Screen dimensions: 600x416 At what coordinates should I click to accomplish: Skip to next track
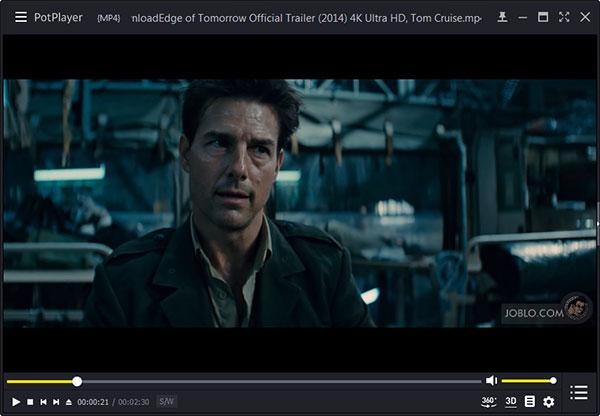56,402
